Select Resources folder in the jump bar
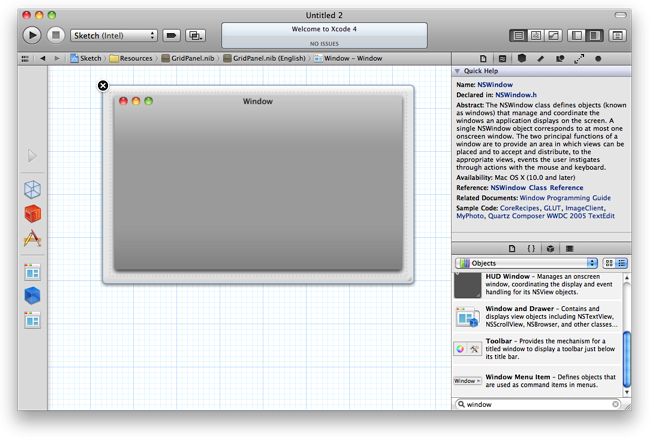Viewport: 649px width, 437px height. click(131, 58)
